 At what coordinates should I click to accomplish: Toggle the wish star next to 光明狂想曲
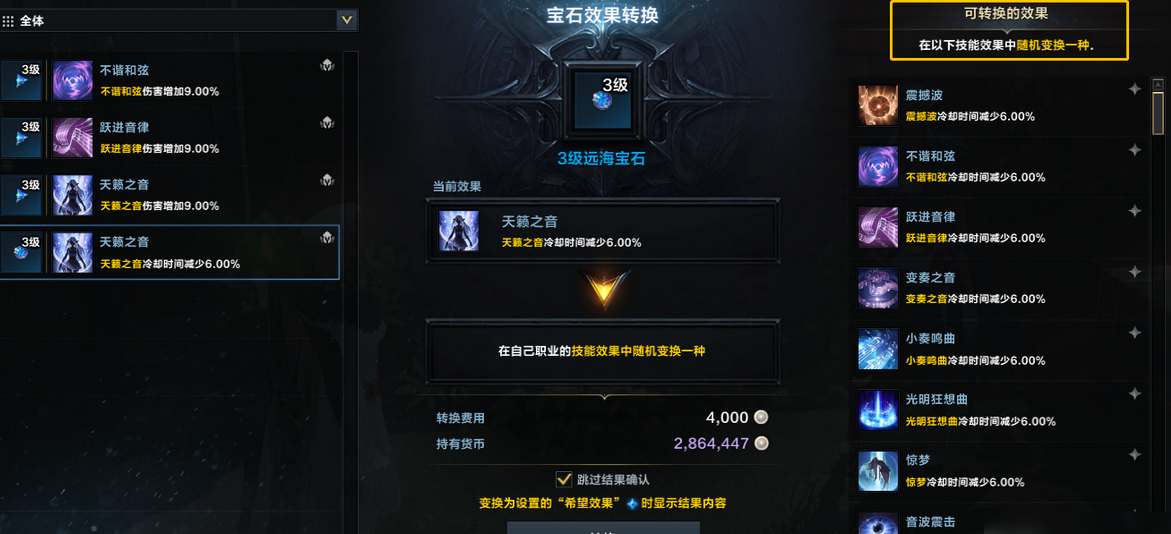pos(1134,394)
